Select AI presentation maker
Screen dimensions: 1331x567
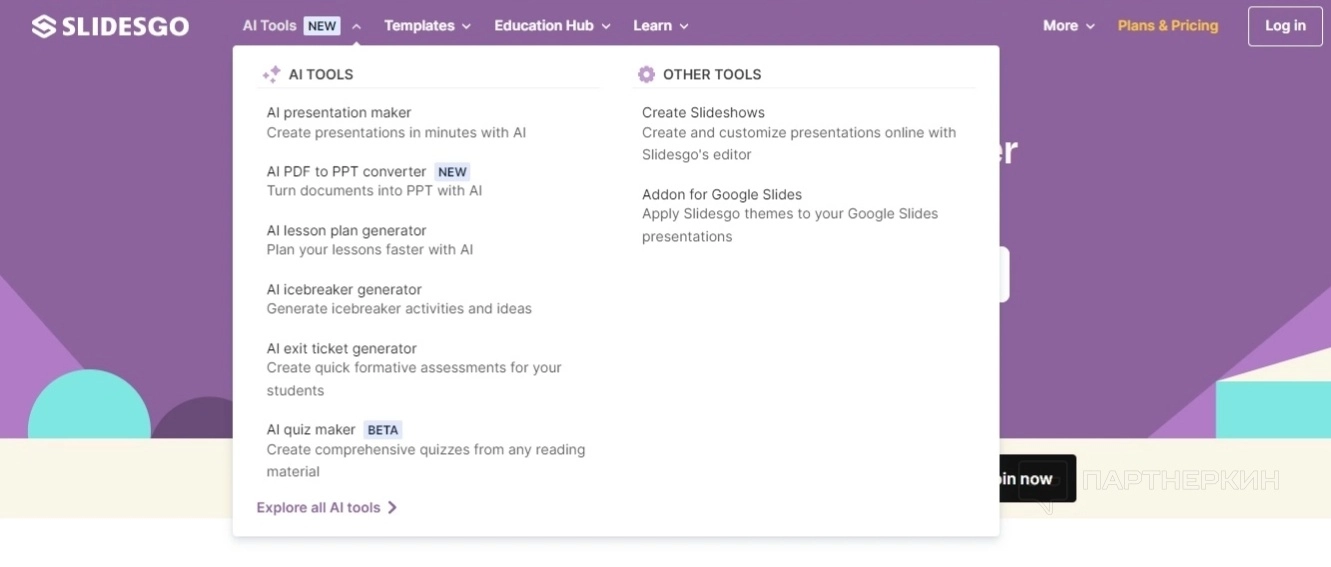339,113
